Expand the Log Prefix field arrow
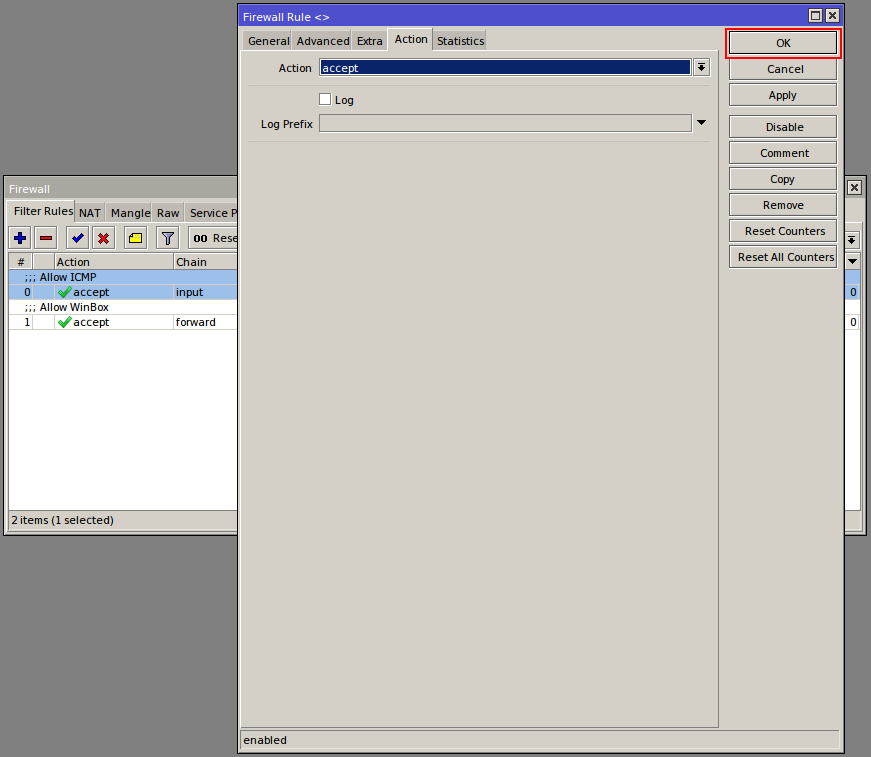 [701, 123]
